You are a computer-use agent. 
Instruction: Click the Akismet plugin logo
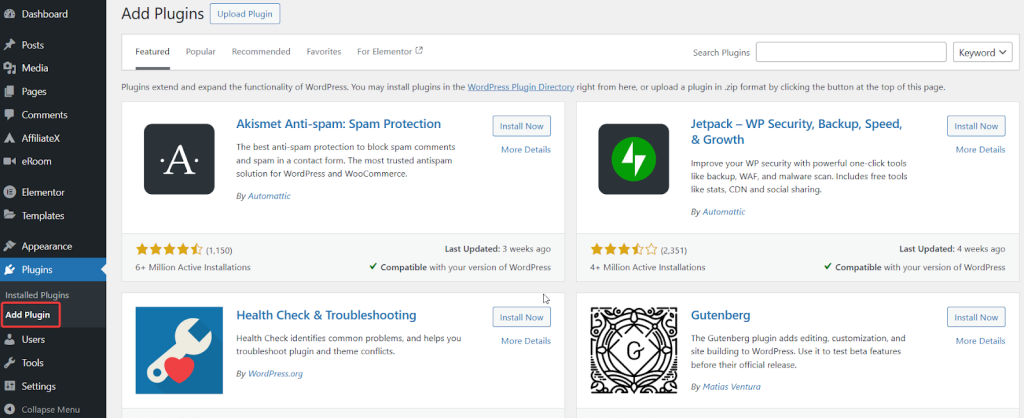tap(179, 159)
